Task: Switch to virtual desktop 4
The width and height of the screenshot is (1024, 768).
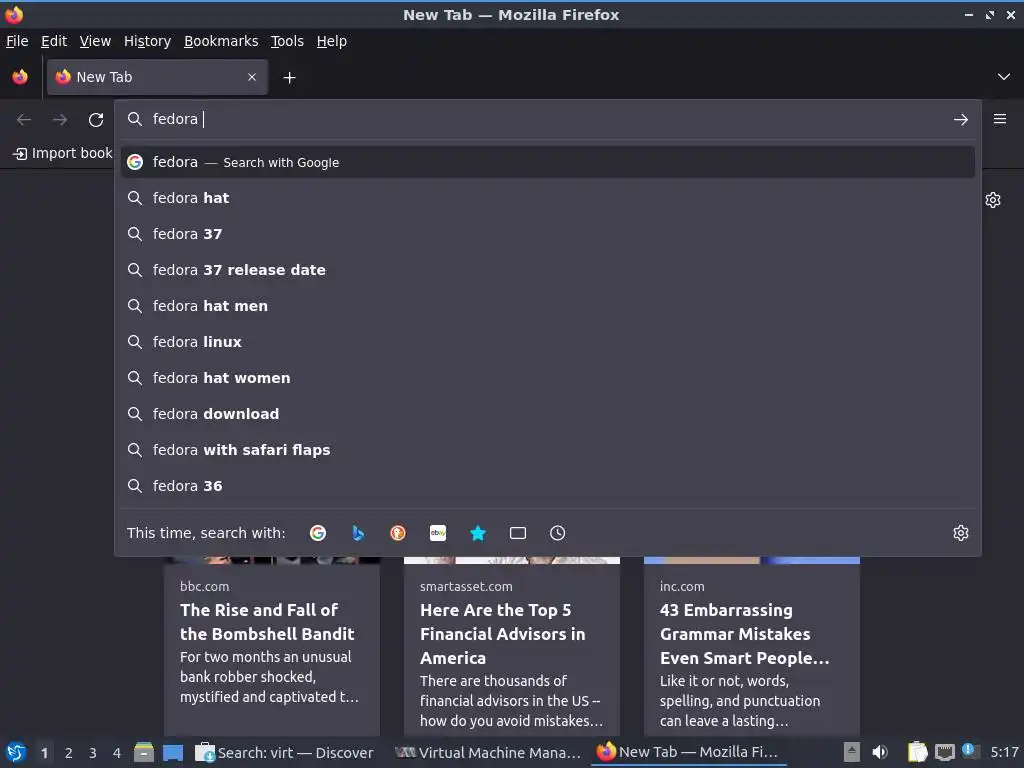Action: (x=117, y=753)
